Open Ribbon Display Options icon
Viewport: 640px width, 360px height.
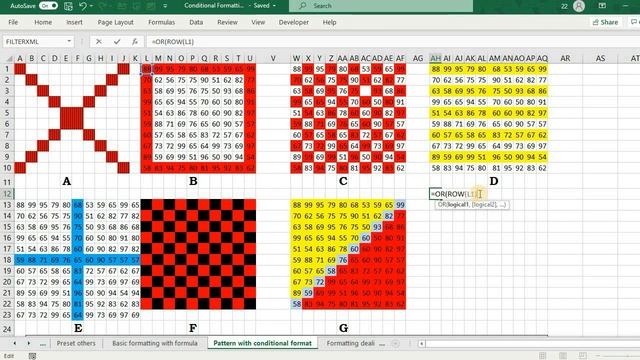tap(602, 6)
